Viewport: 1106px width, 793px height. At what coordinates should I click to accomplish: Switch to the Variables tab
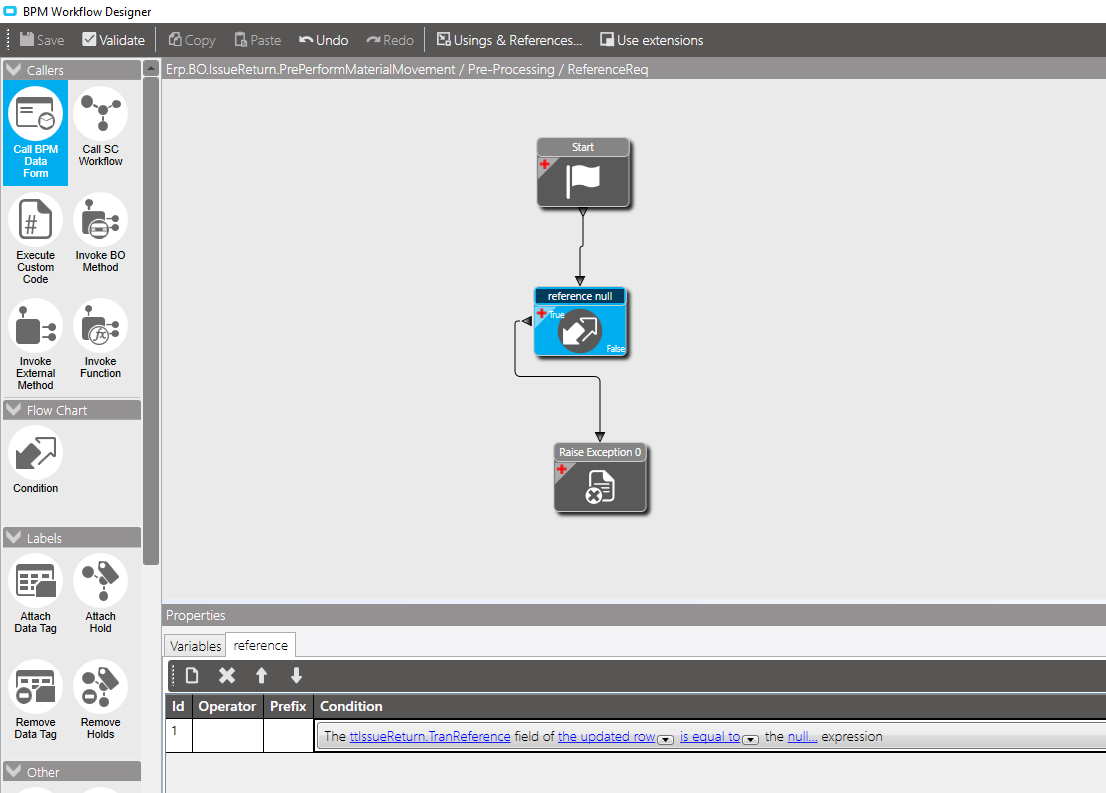[195, 646]
